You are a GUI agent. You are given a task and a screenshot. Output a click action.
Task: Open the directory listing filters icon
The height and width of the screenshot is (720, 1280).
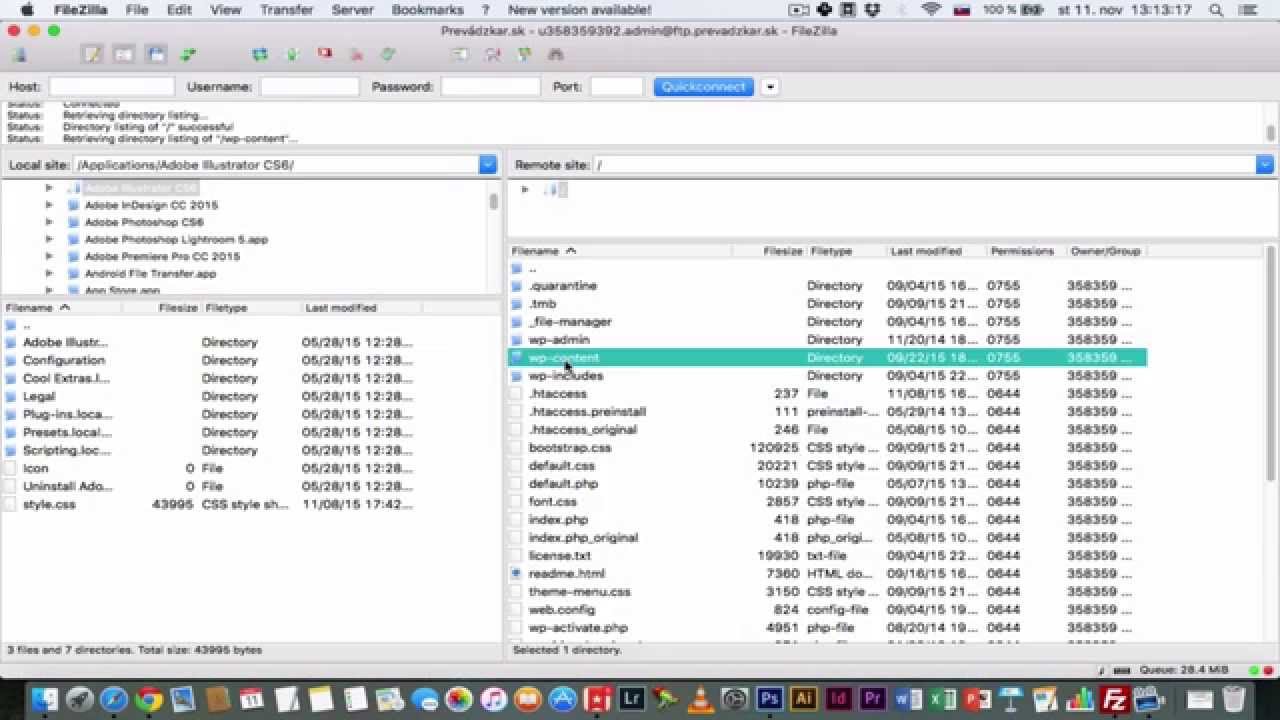pos(460,55)
